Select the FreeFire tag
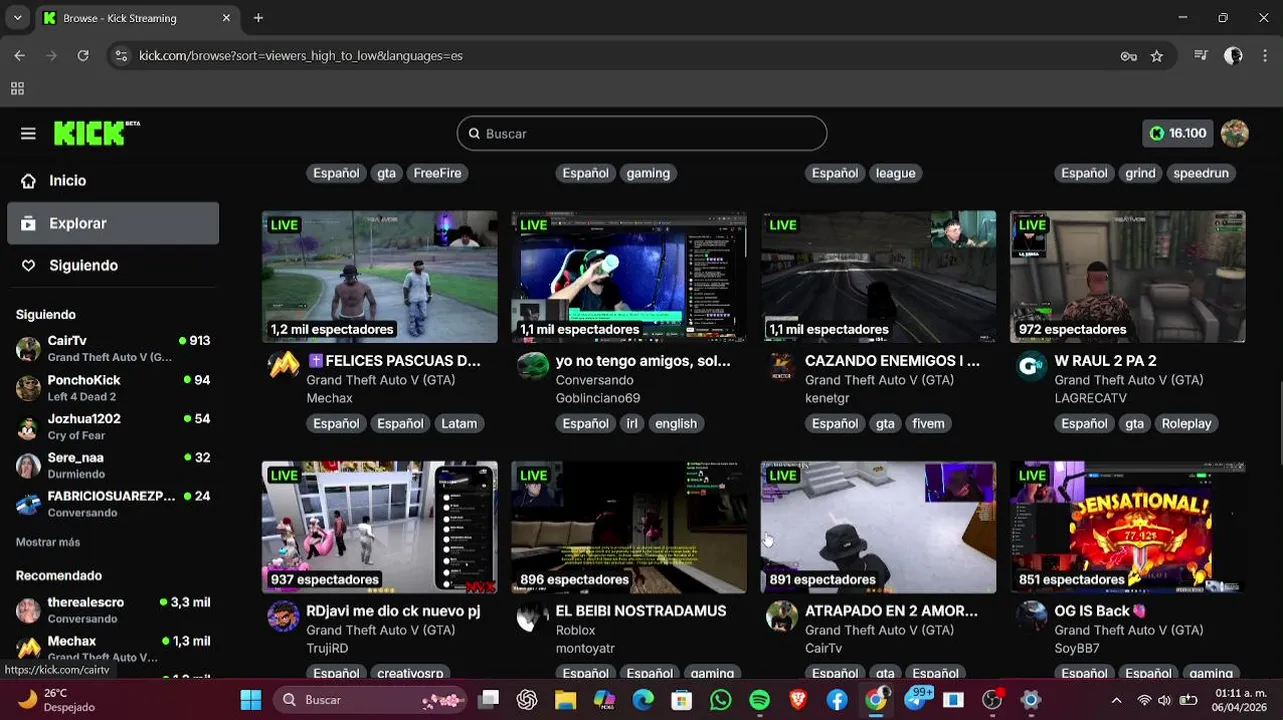 [x=437, y=173]
